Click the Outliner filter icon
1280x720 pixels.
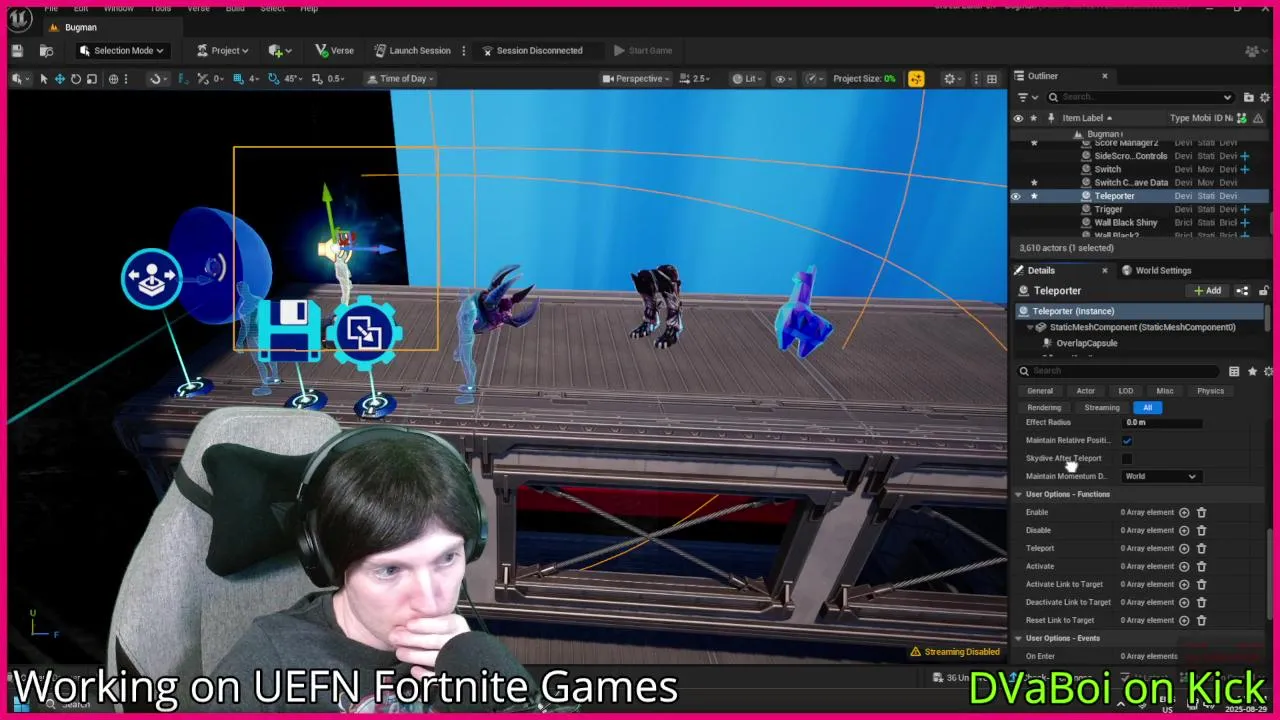coord(1026,97)
